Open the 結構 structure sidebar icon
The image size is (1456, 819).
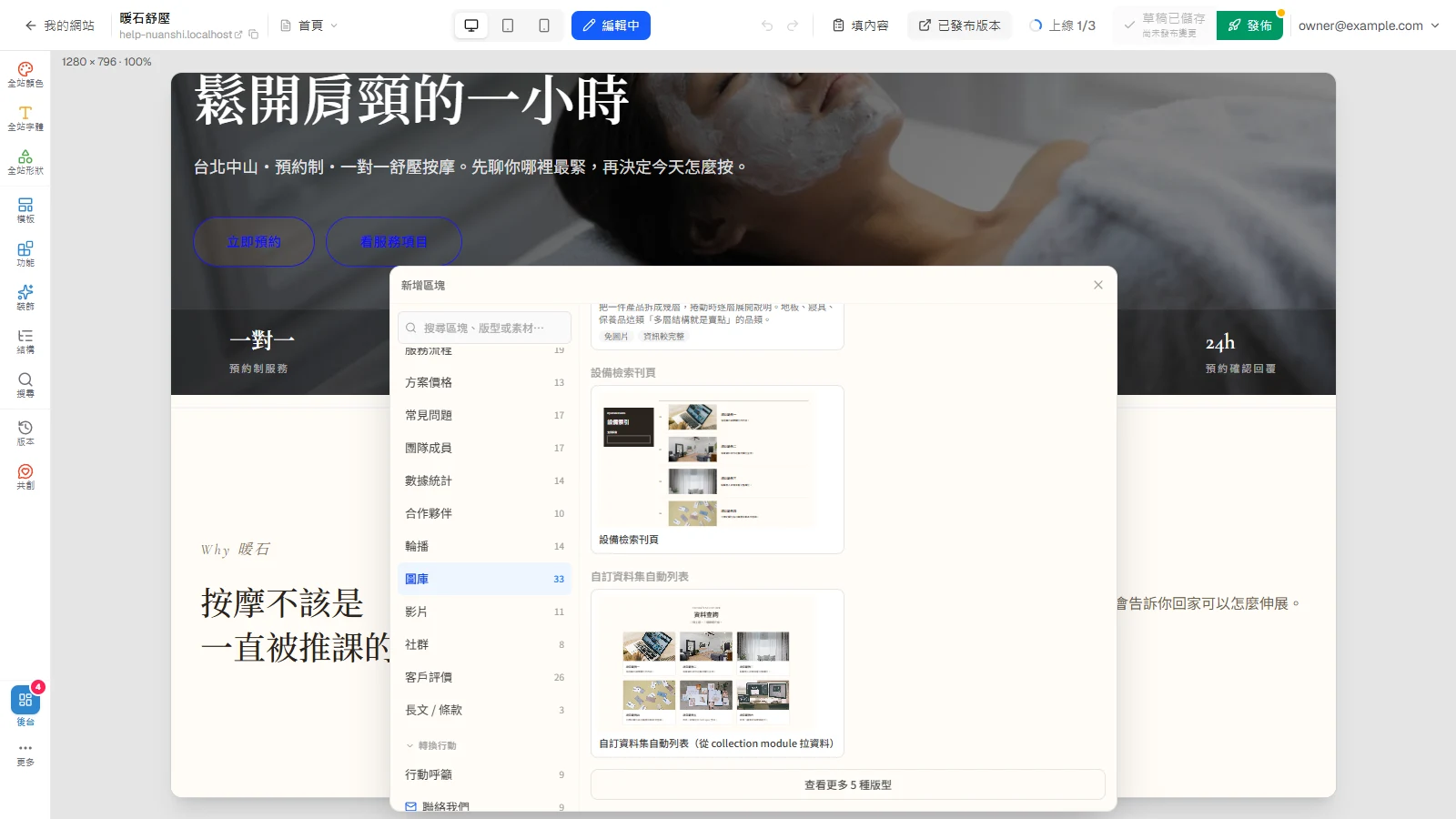(x=25, y=341)
